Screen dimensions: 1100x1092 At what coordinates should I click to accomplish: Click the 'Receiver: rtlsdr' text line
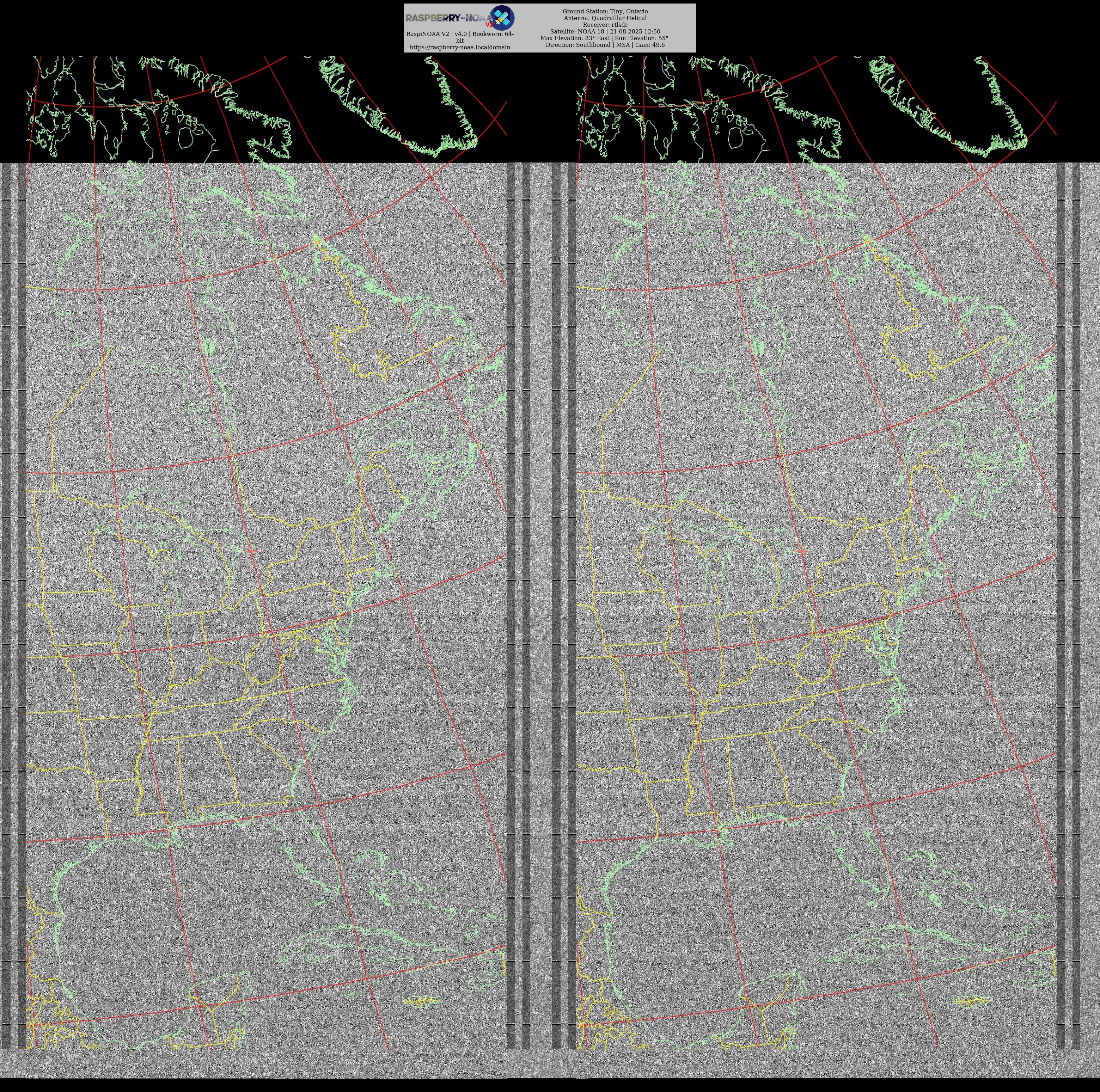coord(605,25)
